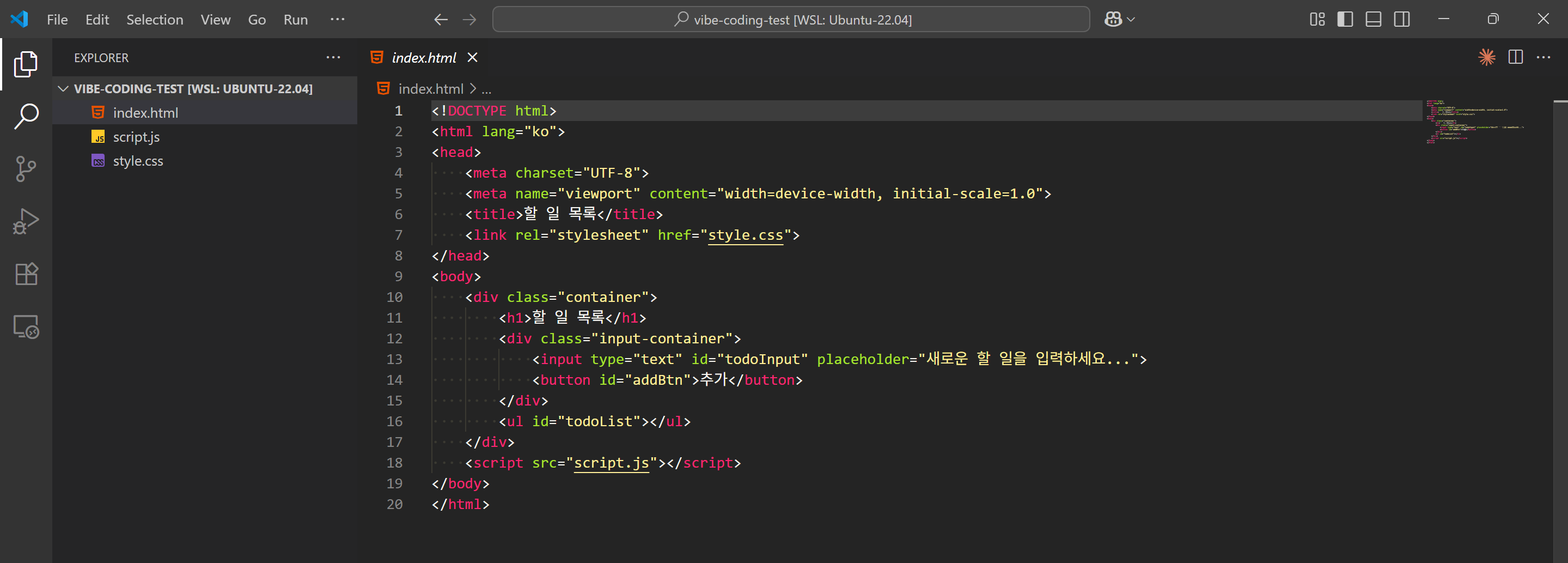
Task: Open the Run menu
Action: click(296, 20)
